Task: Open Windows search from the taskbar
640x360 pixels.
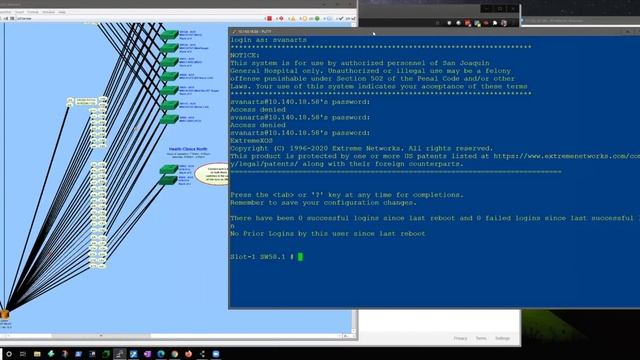Action: [x=9, y=354]
